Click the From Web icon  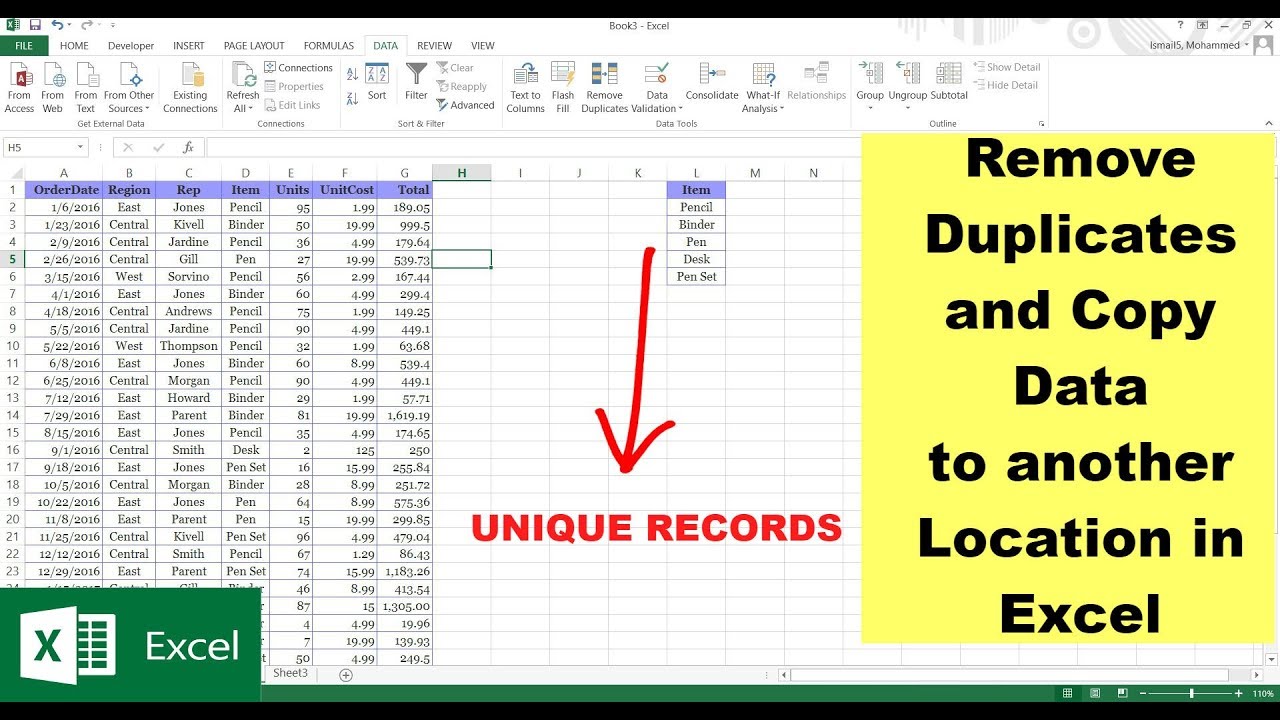(53, 76)
